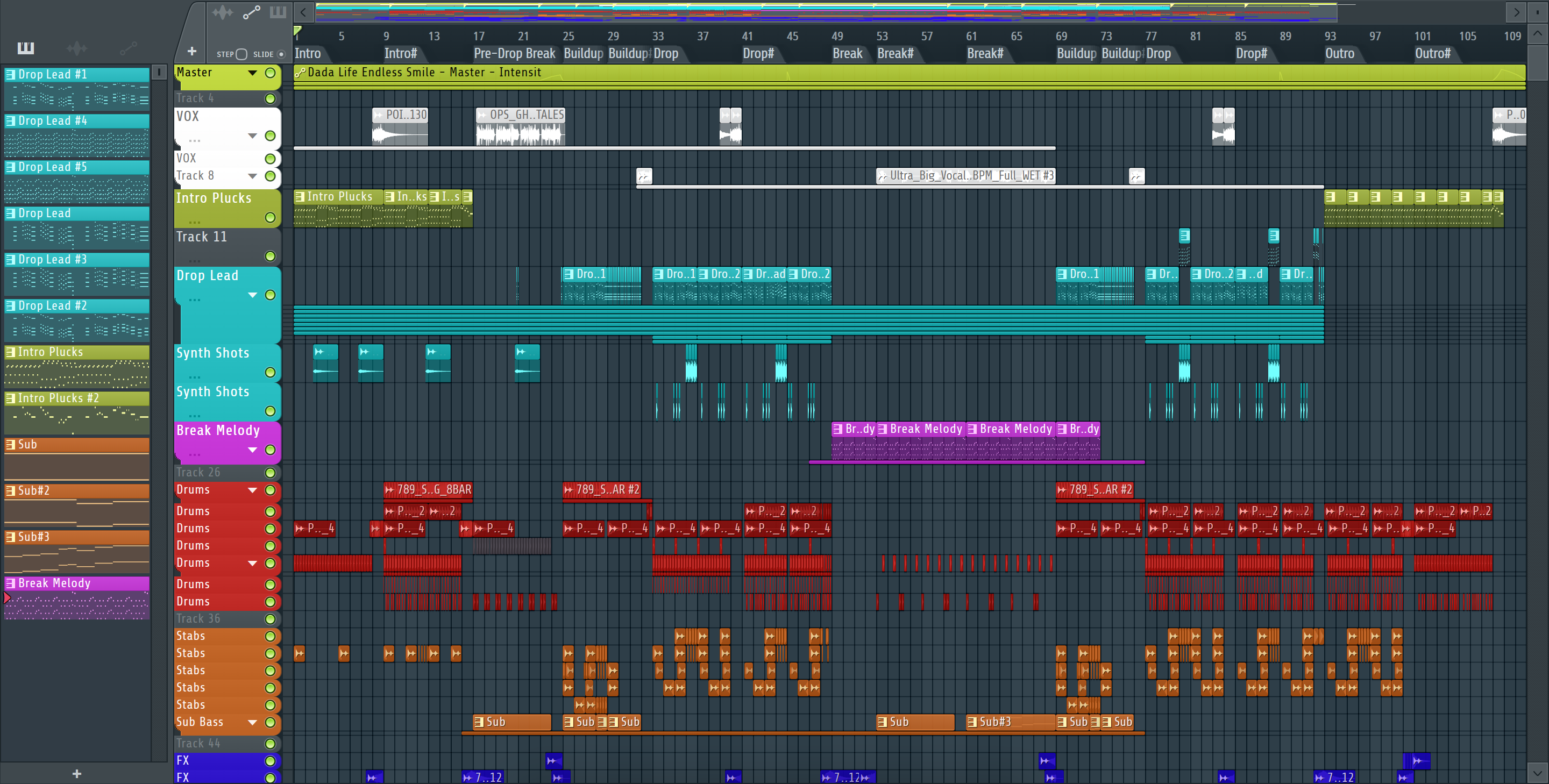Jump to the Outro# time marker
Image resolution: width=1549 pixels, height=784 pixels.
(x=1432, y=54)
